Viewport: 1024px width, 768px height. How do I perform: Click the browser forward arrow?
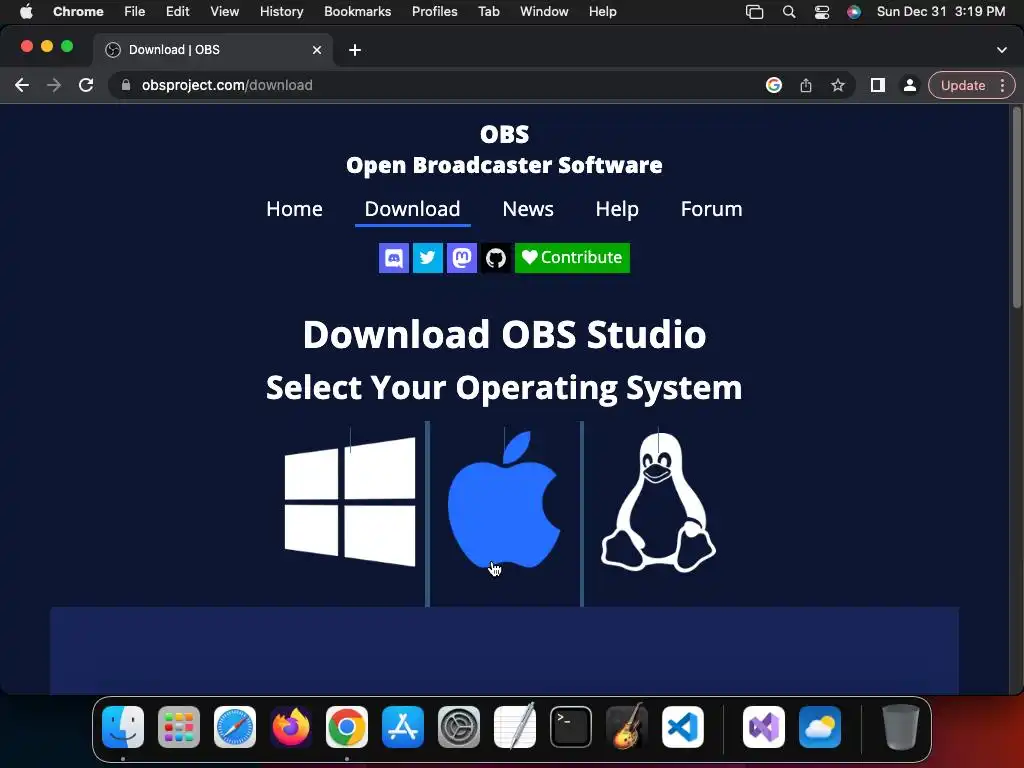point(54,86)
